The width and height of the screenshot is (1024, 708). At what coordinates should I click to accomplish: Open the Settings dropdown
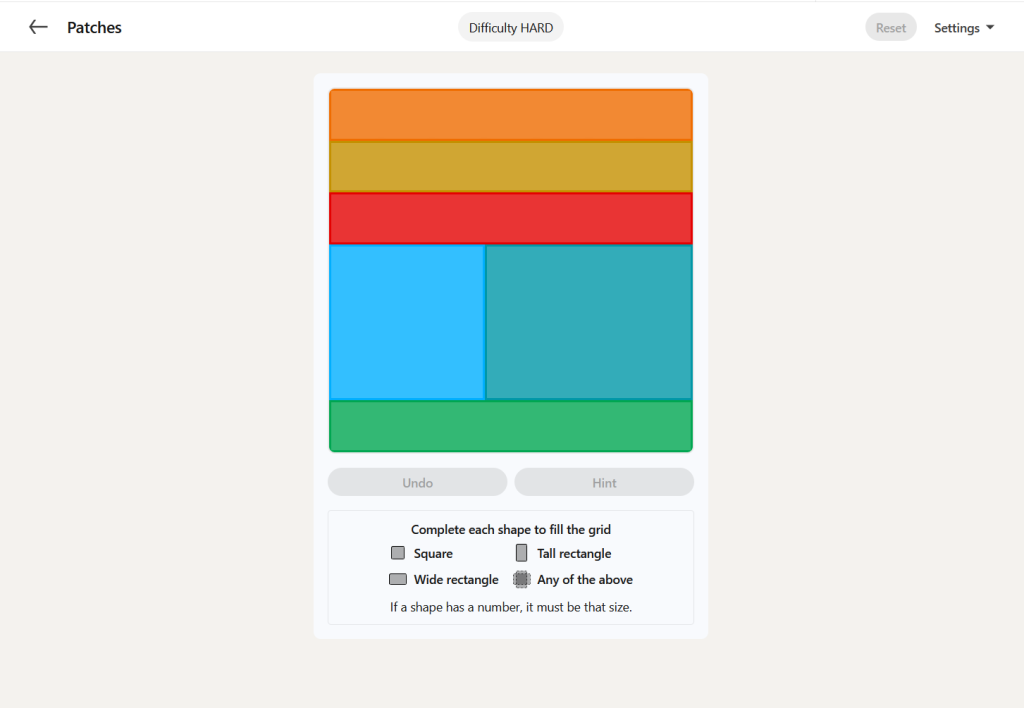(x=964, y=27)
